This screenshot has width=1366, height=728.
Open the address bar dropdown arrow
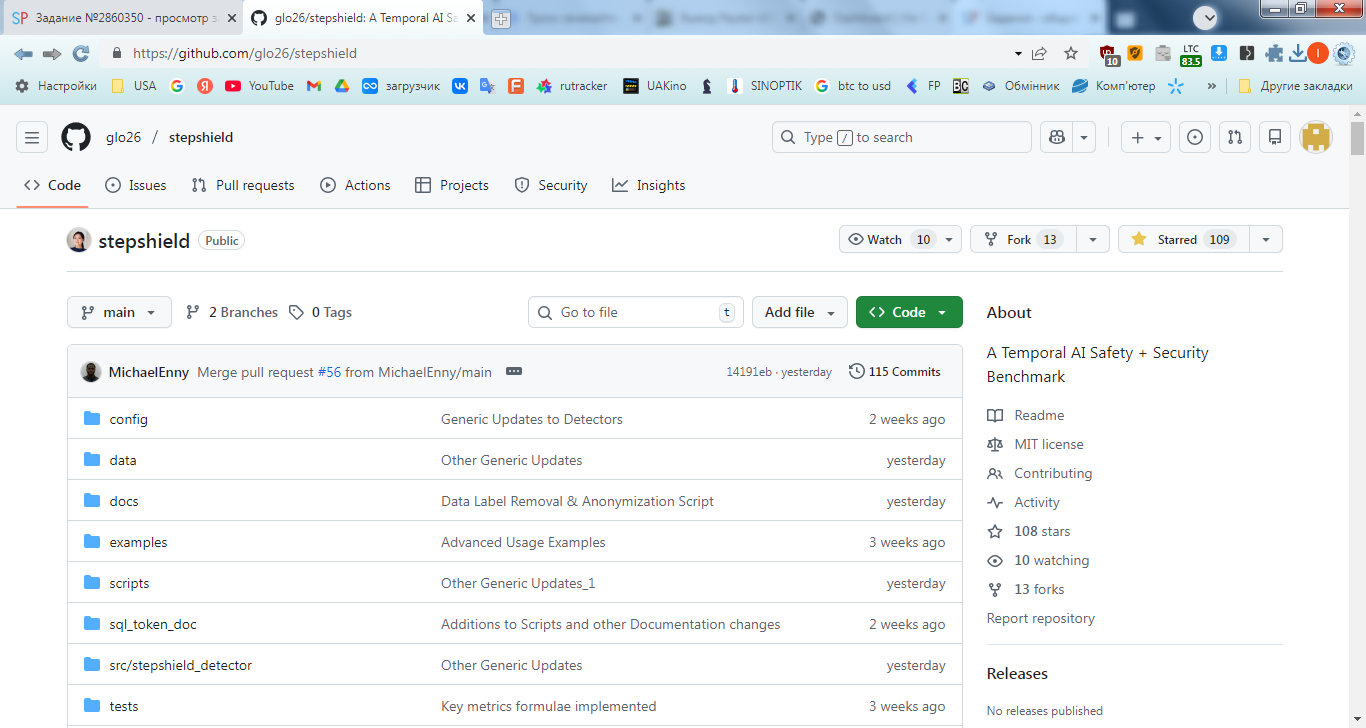point(1018,53)
